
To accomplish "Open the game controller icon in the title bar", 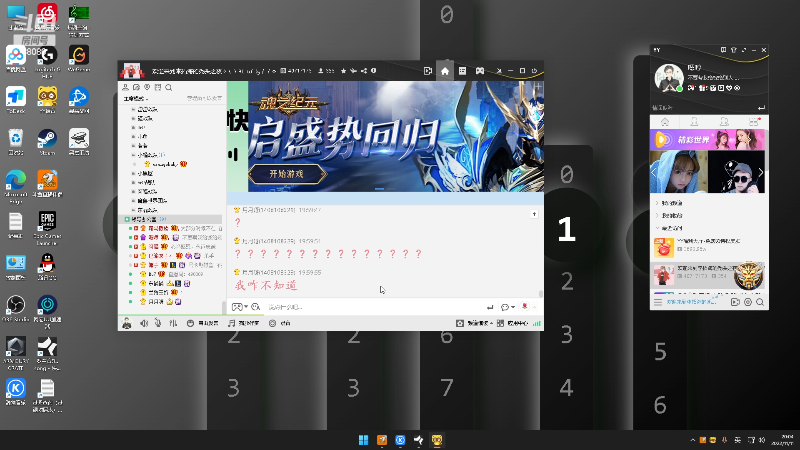I will 480,71.
